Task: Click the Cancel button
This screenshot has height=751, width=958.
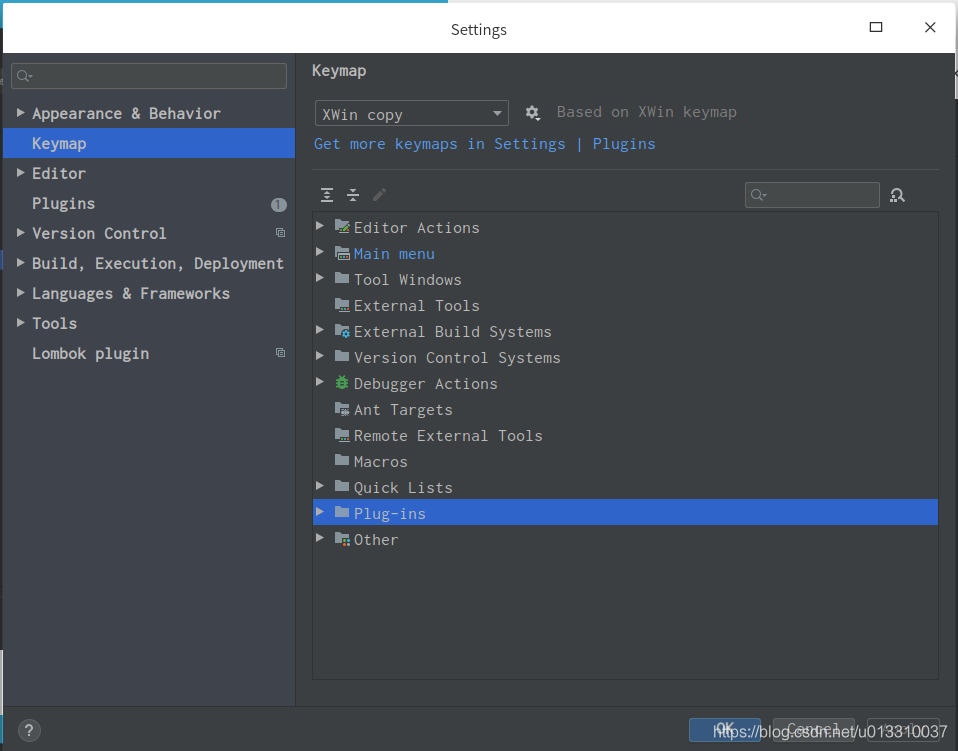Action: 813,729
